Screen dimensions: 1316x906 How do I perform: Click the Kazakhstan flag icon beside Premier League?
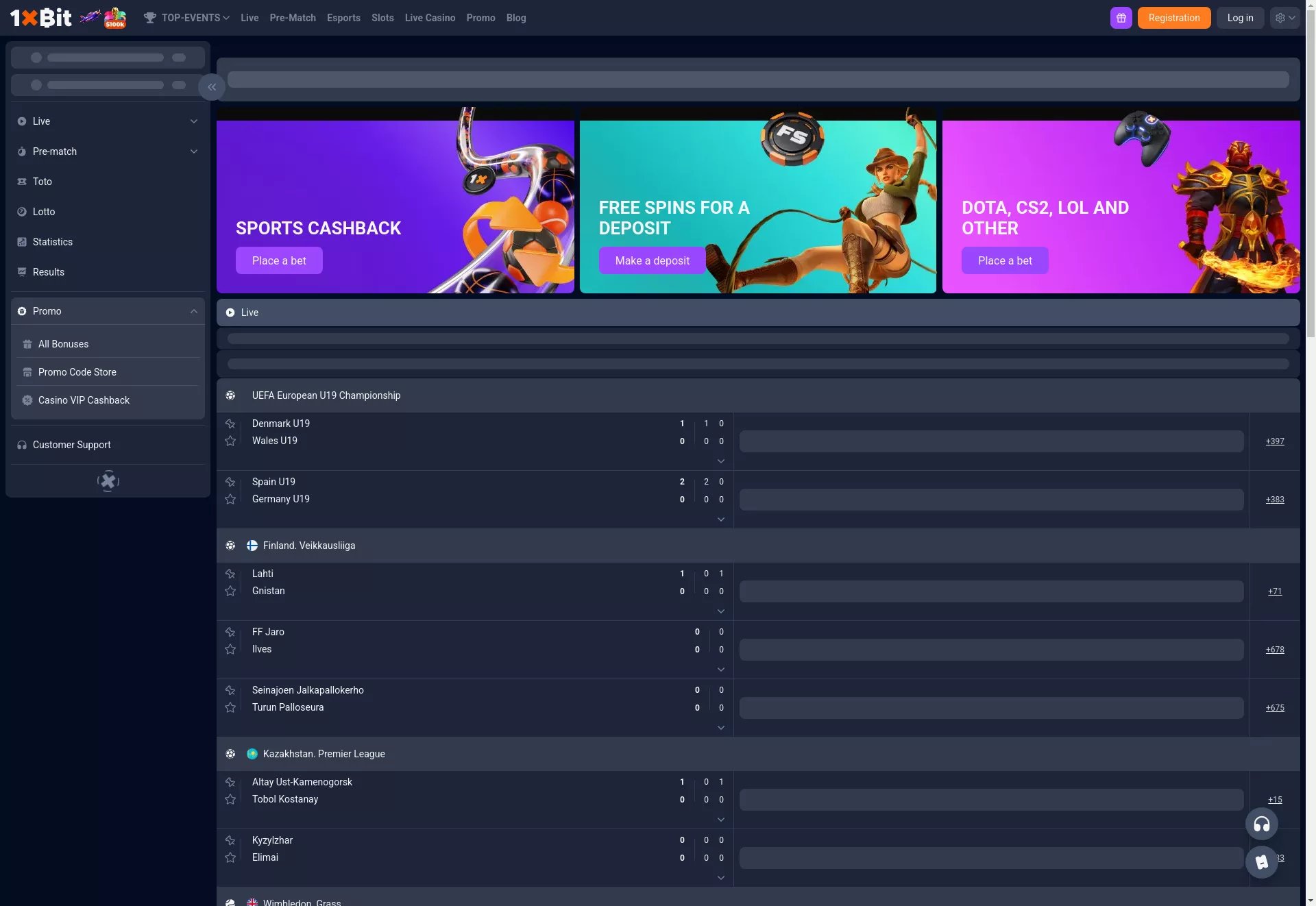252,754
